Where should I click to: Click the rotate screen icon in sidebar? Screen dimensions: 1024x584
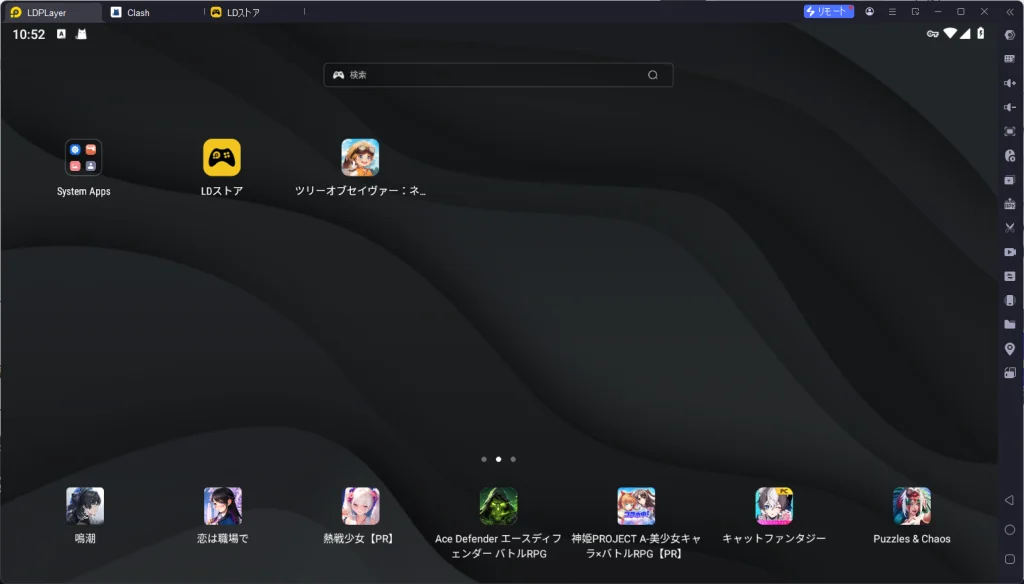pos(1010,373)
